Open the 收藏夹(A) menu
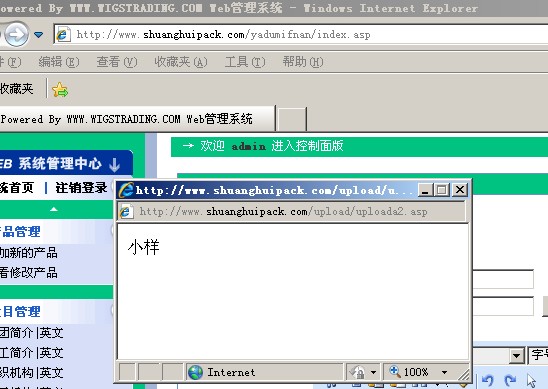The height and width of the screenshot is (389, 548). coord(181,62)
